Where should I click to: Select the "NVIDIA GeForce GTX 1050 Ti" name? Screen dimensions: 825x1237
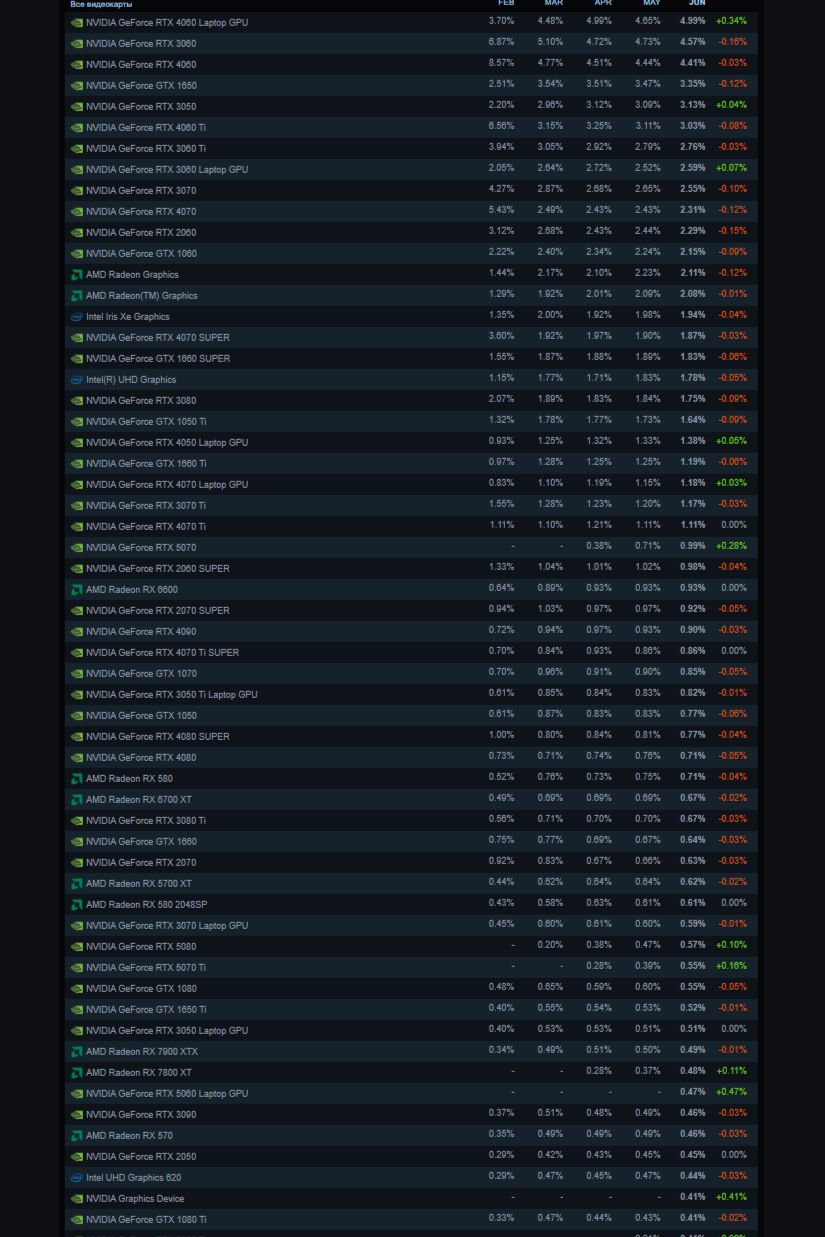(x=146, y=421)
